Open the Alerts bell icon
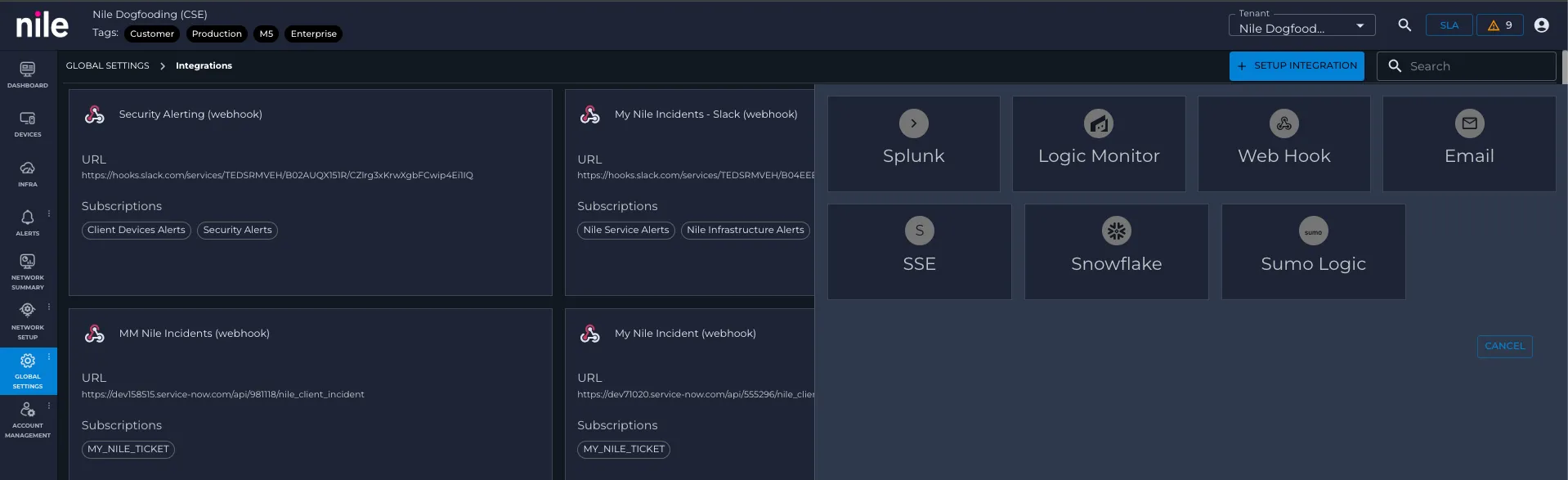This screenshot has height=480, width=1568. pos(28,218)
